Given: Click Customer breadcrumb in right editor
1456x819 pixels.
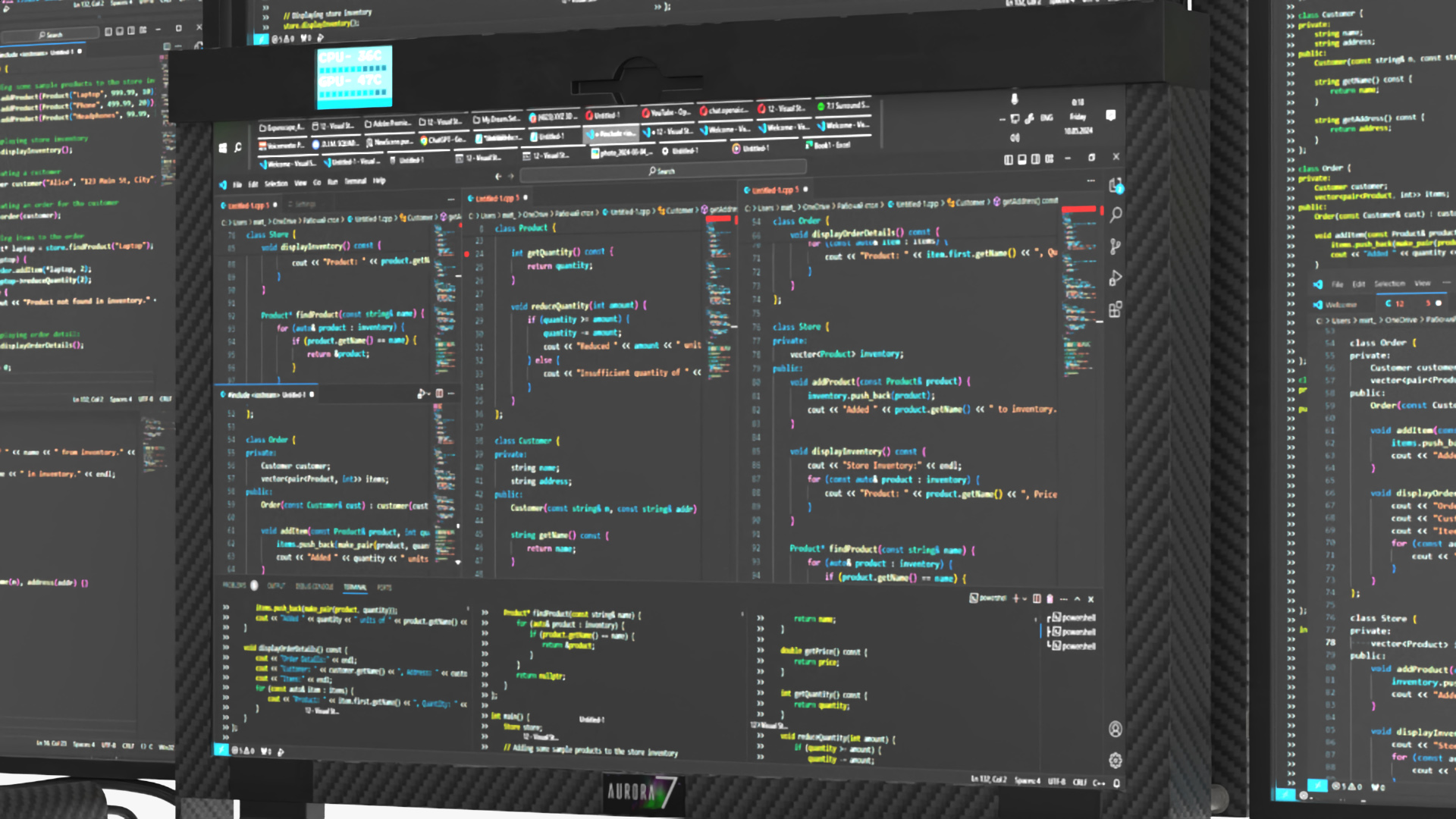Looking at the screenshot, I should 970,202.
